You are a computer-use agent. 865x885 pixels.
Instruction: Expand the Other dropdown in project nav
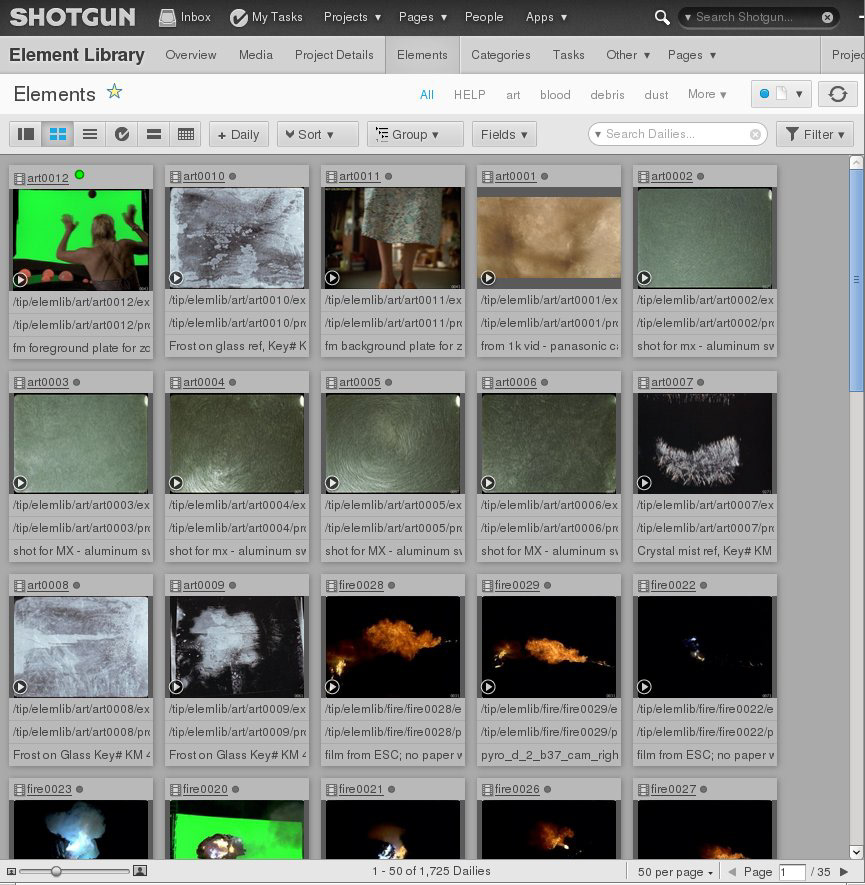click(628, 55)
